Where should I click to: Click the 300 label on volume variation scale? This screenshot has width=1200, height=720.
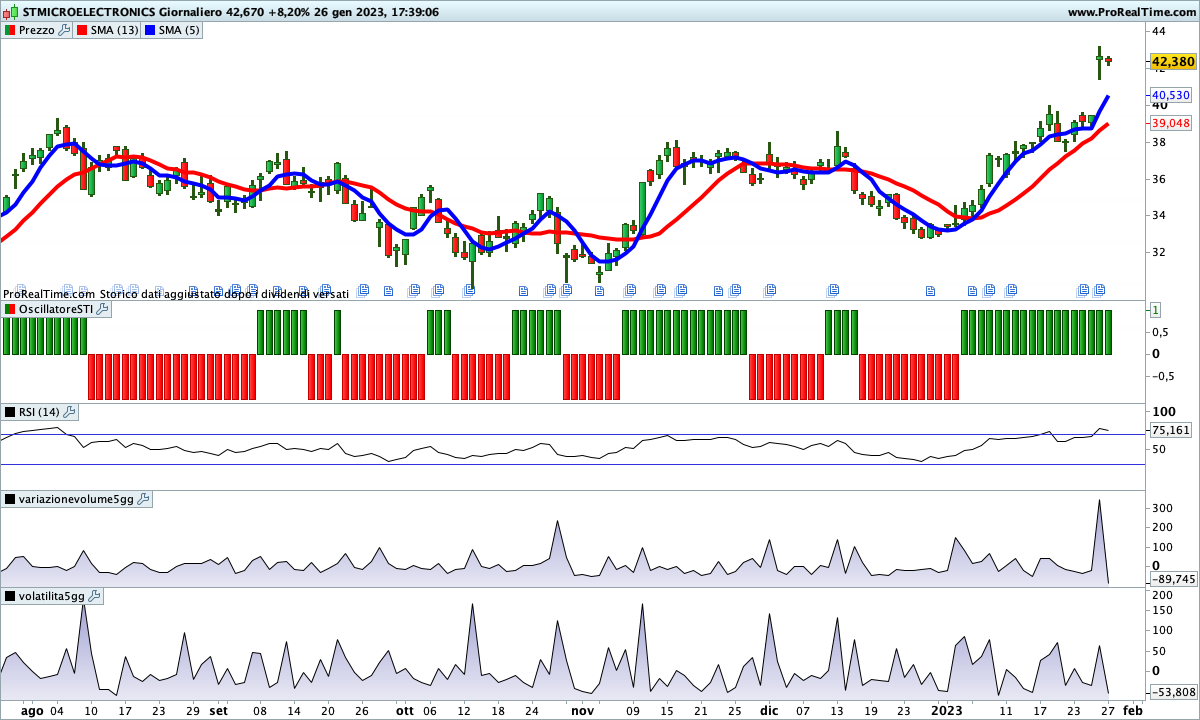1161,508
